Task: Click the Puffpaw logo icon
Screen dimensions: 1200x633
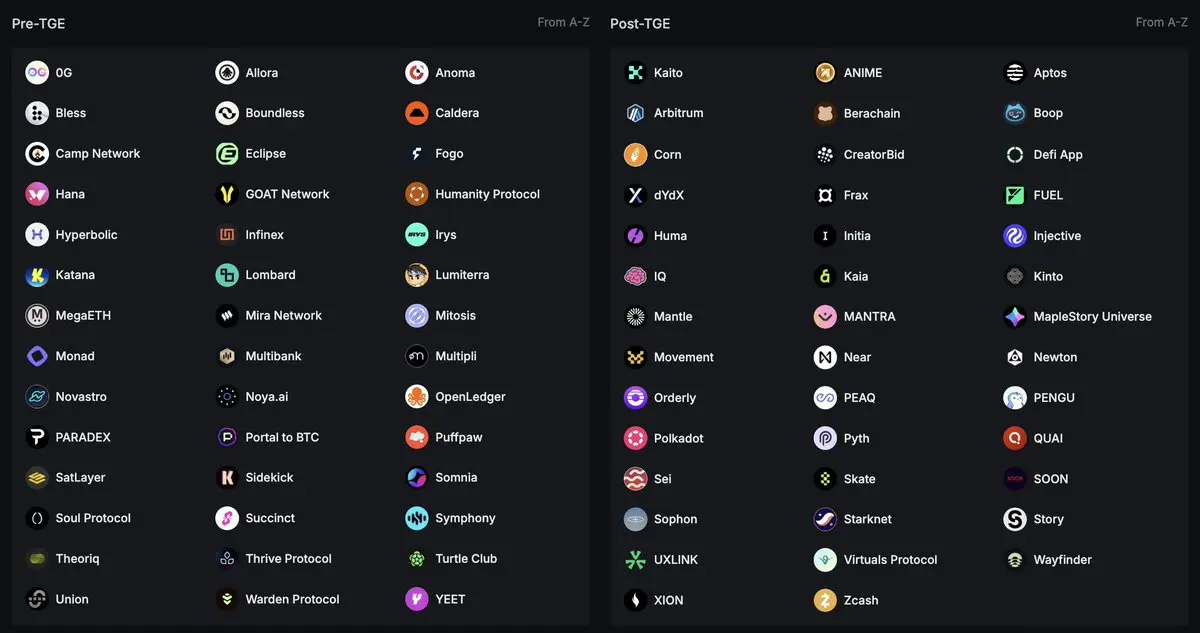Action: click(x=417, y=437)
